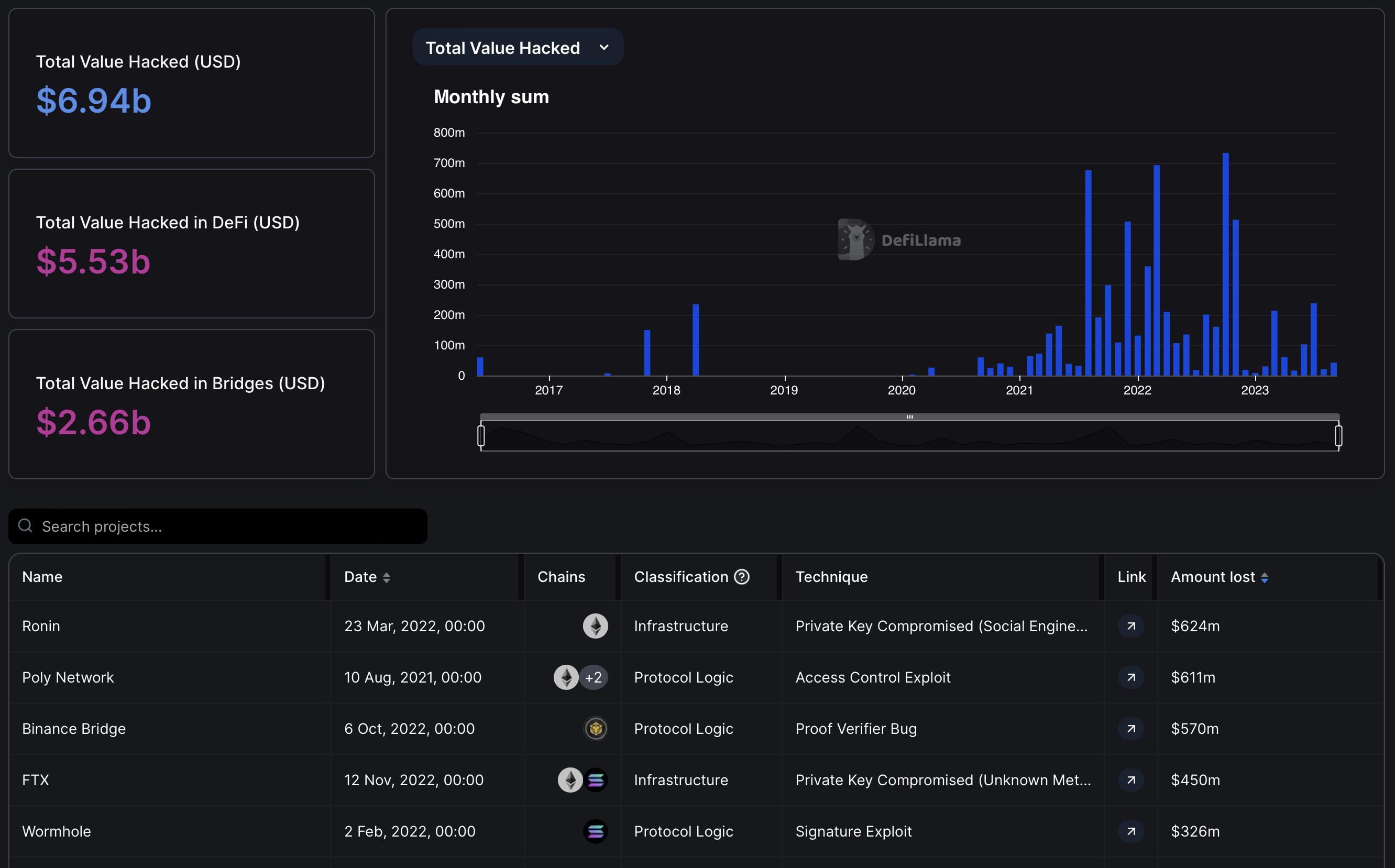Click the Link column header

coord(1131,577)
